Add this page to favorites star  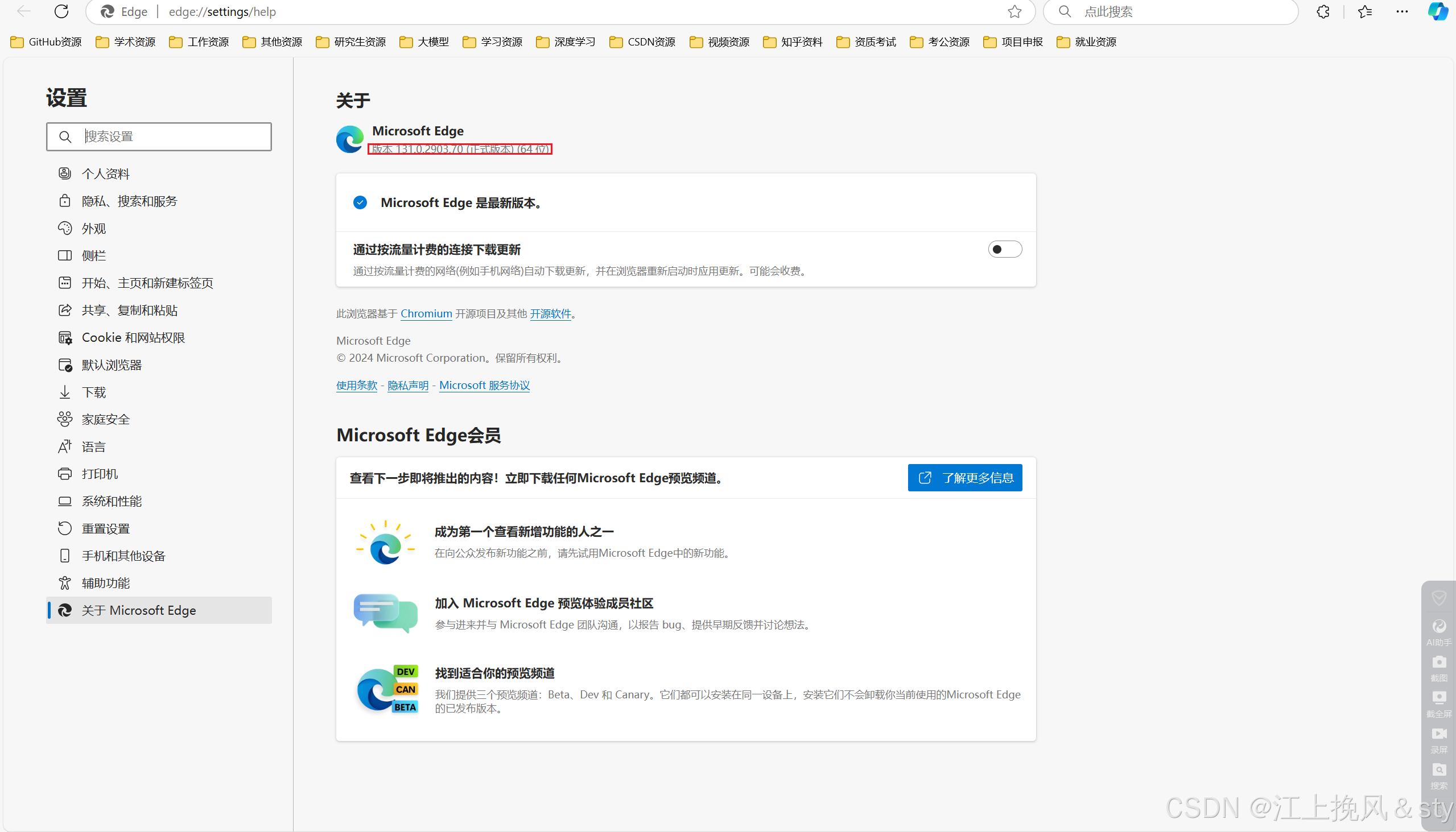coord(1014,11)
